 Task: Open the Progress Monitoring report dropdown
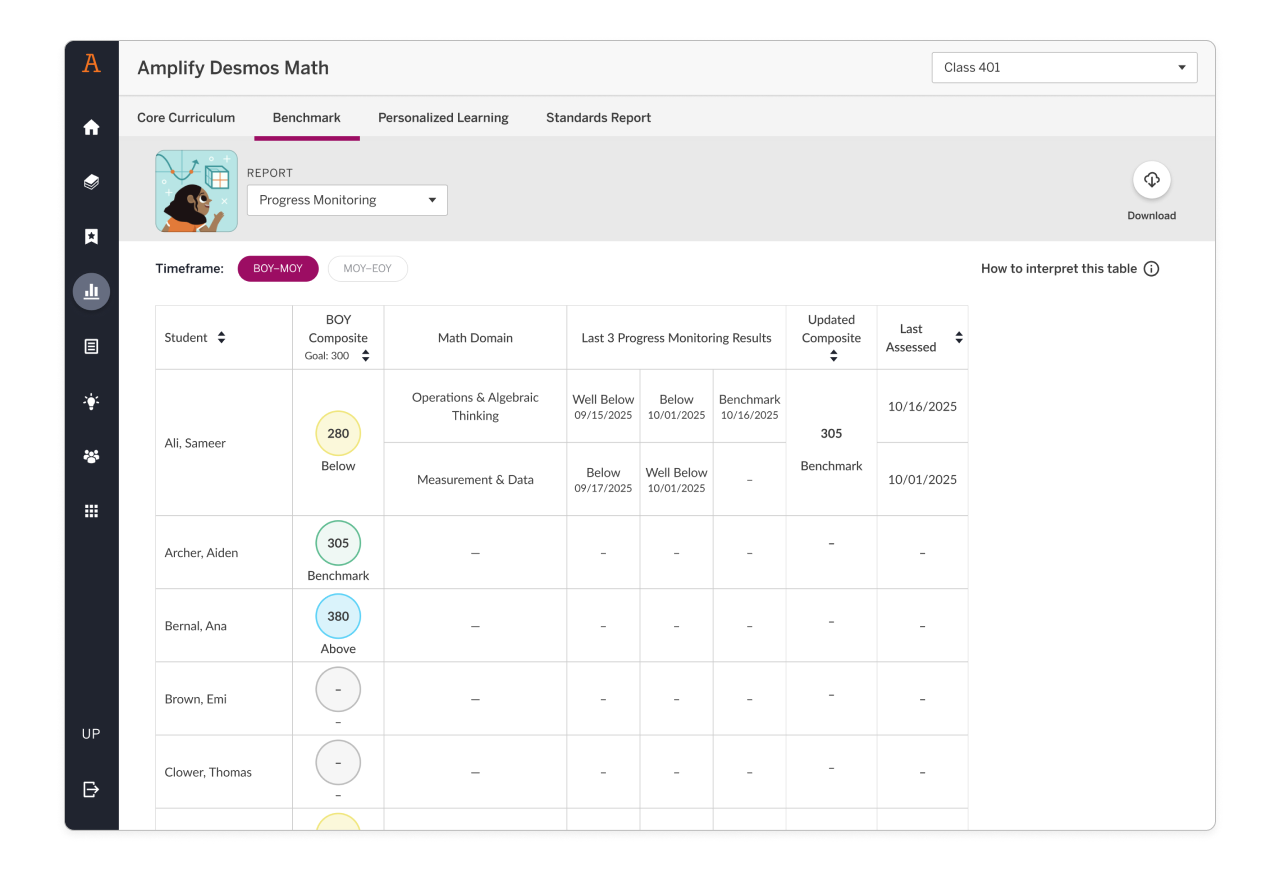pyautogui.click(x=347, y=199)
